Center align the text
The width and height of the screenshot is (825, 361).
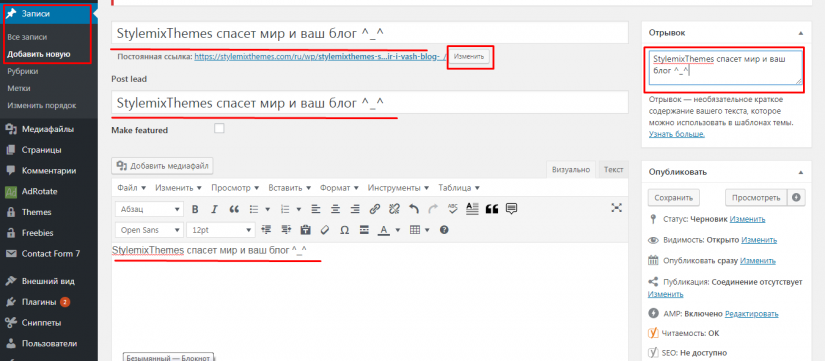click(335, 209)
